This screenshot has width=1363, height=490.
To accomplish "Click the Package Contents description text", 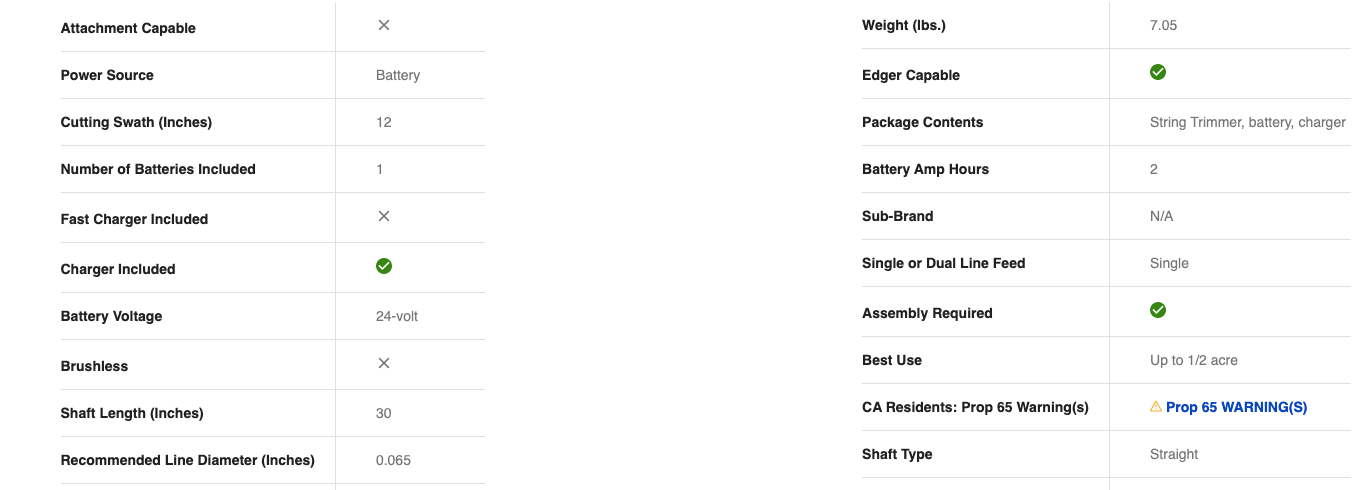I will [x=1248, y=122].
